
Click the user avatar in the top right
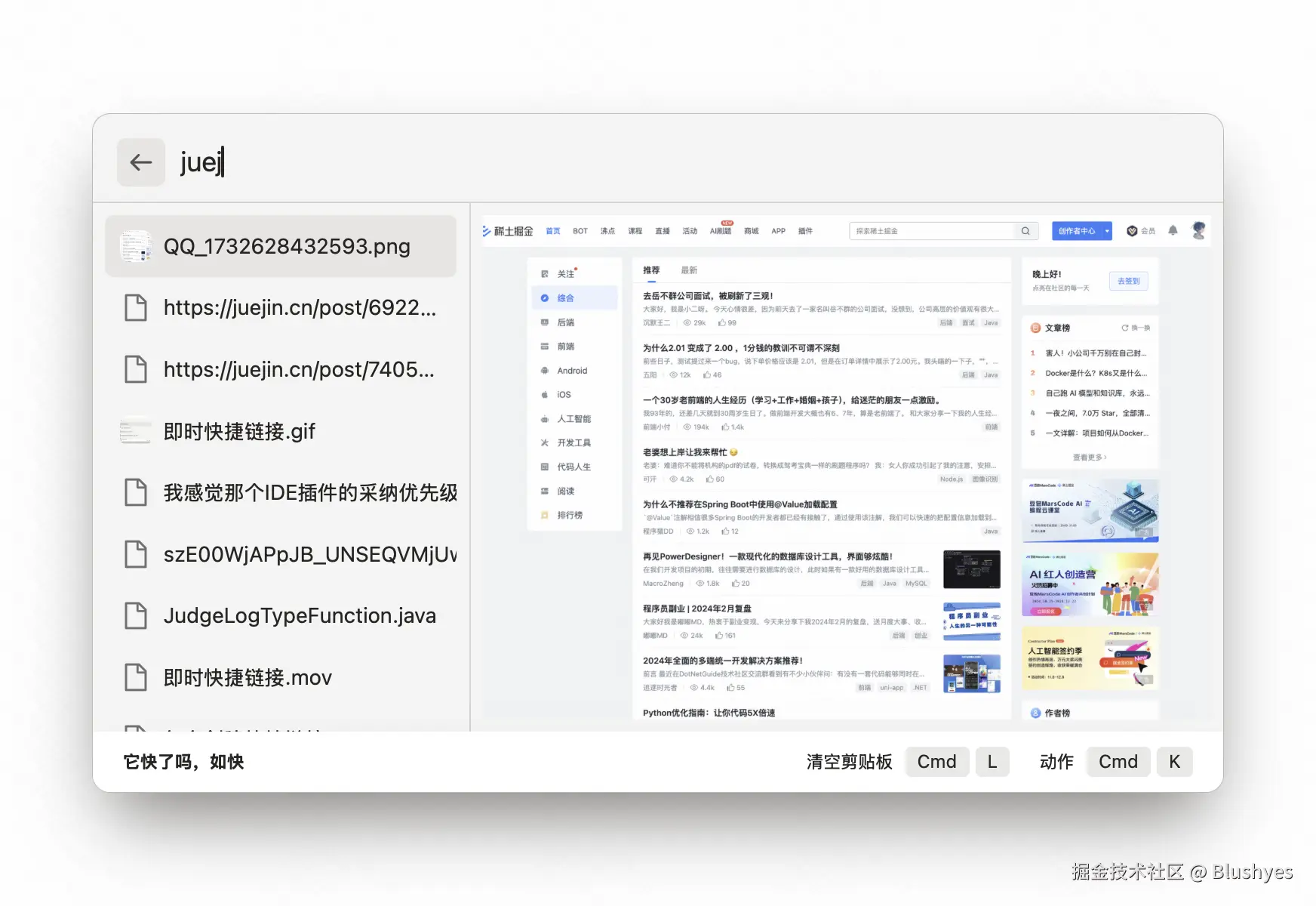[x=1198, y=230]
